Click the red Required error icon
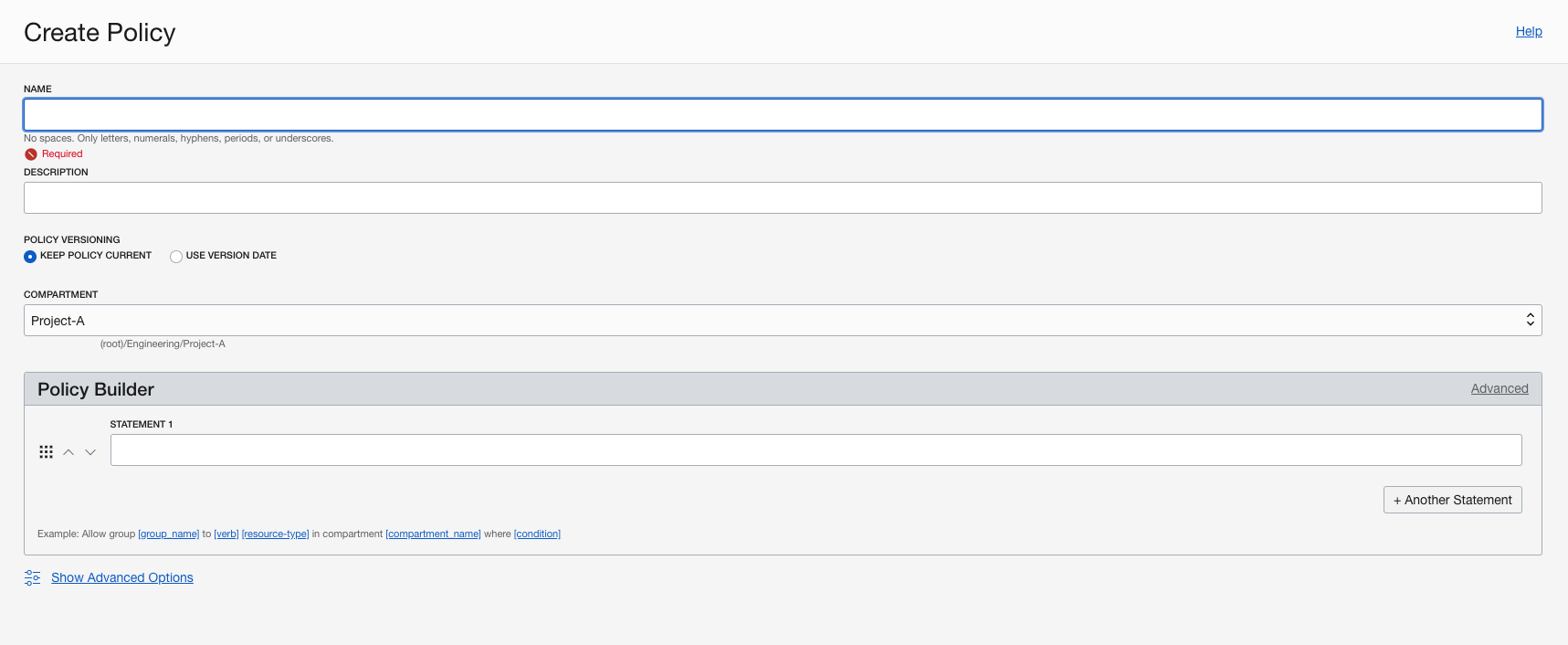Viewport: 1568px width, 645px height. [31, 154]
